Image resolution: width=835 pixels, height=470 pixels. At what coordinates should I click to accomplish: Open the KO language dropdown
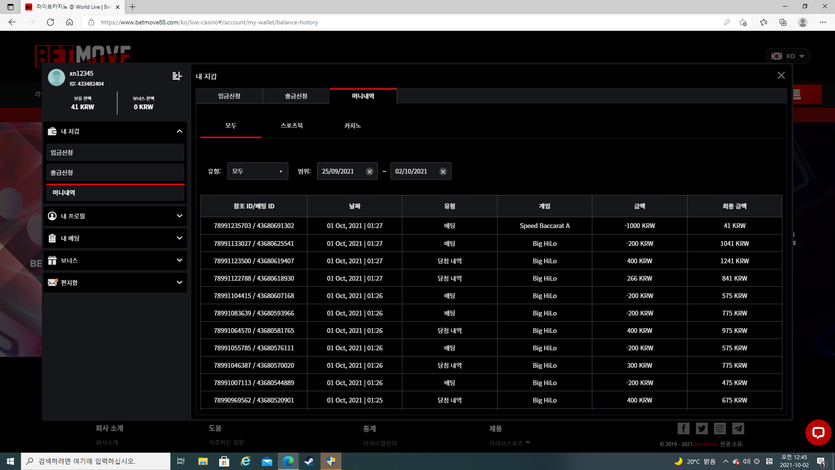tap(788, 56)
